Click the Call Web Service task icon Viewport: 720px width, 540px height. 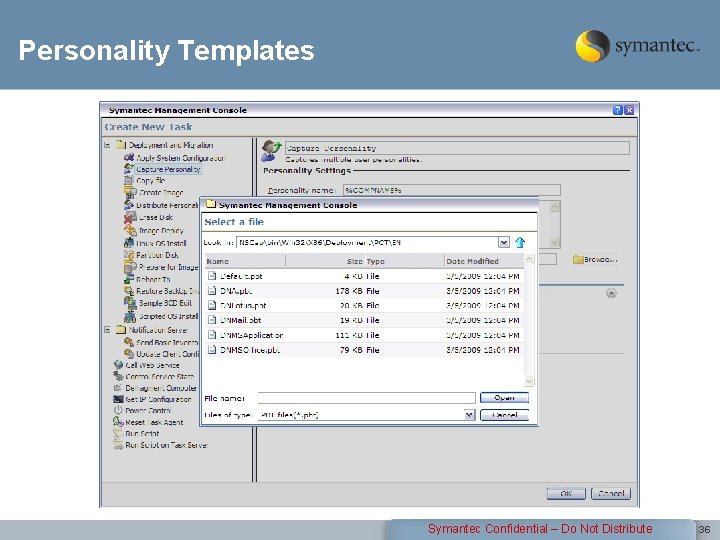point(118,365)
